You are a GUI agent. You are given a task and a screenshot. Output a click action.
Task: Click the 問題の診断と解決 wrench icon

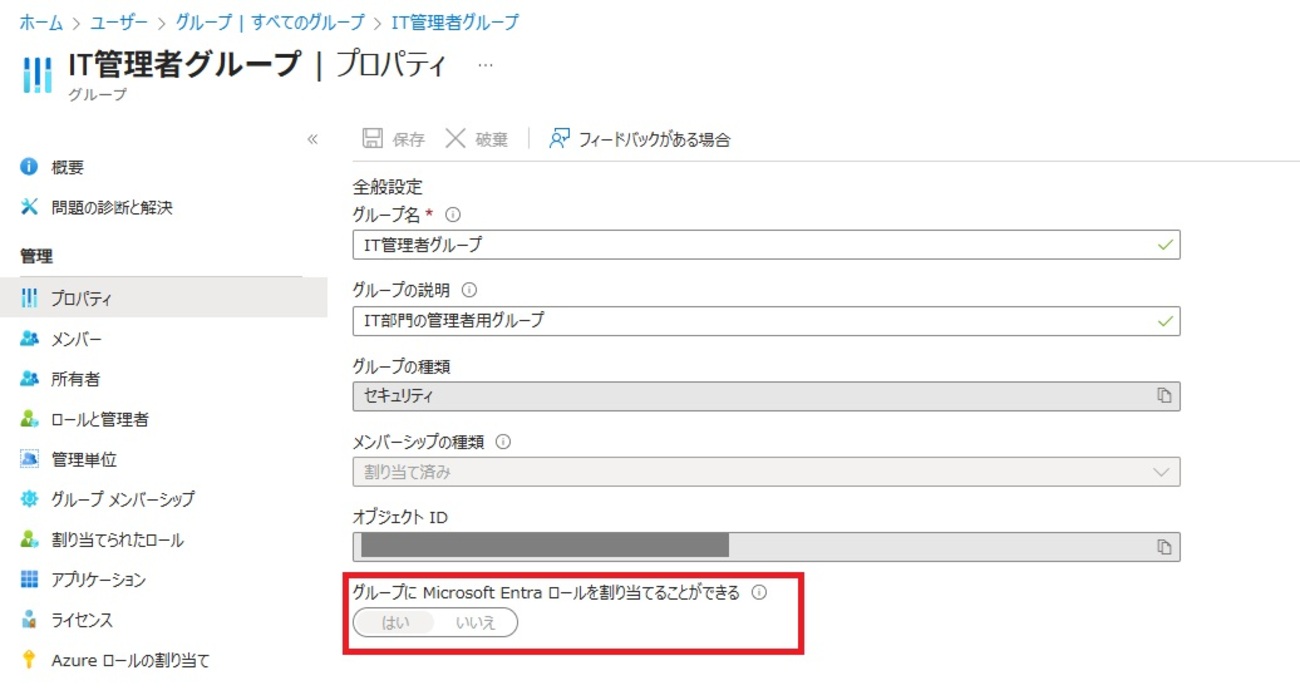[x=29, y=207]
